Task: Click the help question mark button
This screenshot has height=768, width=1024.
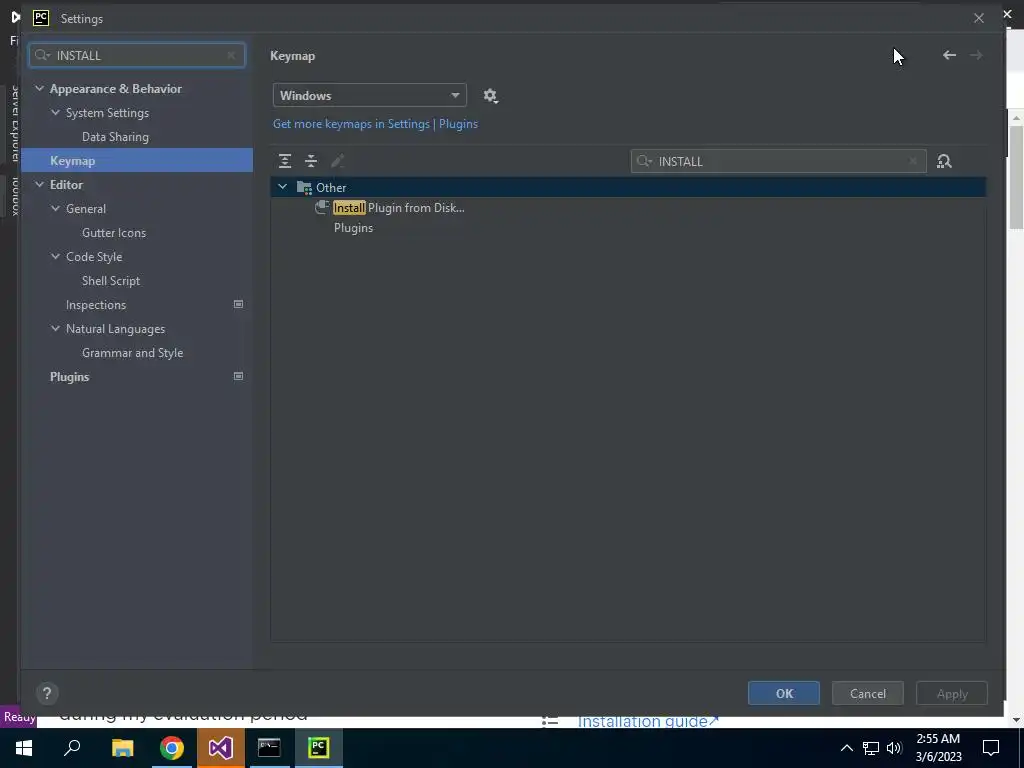Action: pos(47,693)
